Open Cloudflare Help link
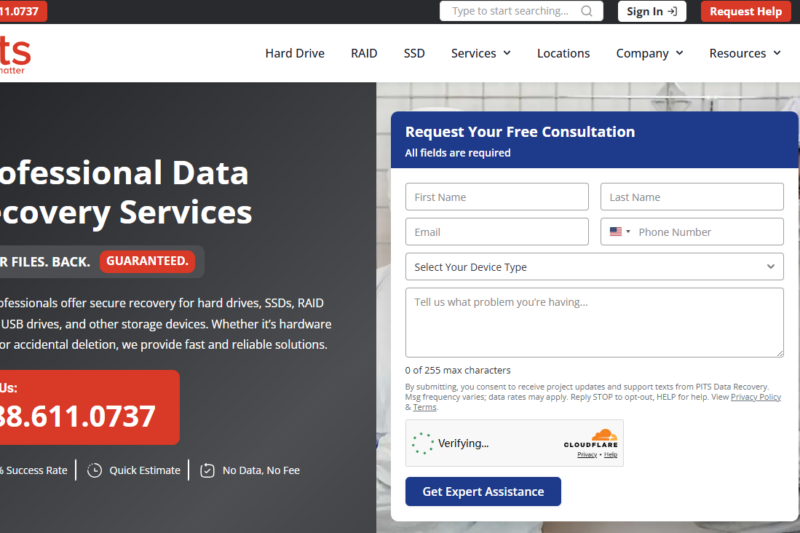Image resolution: width=800 pixels, height=533 pixels. [x=611, y=454]
